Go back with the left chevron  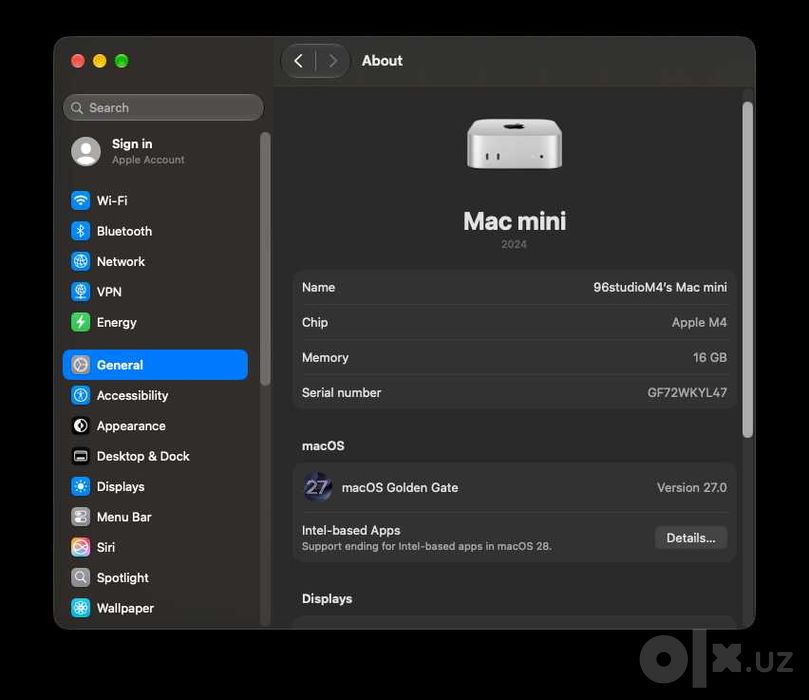[298, 61]
